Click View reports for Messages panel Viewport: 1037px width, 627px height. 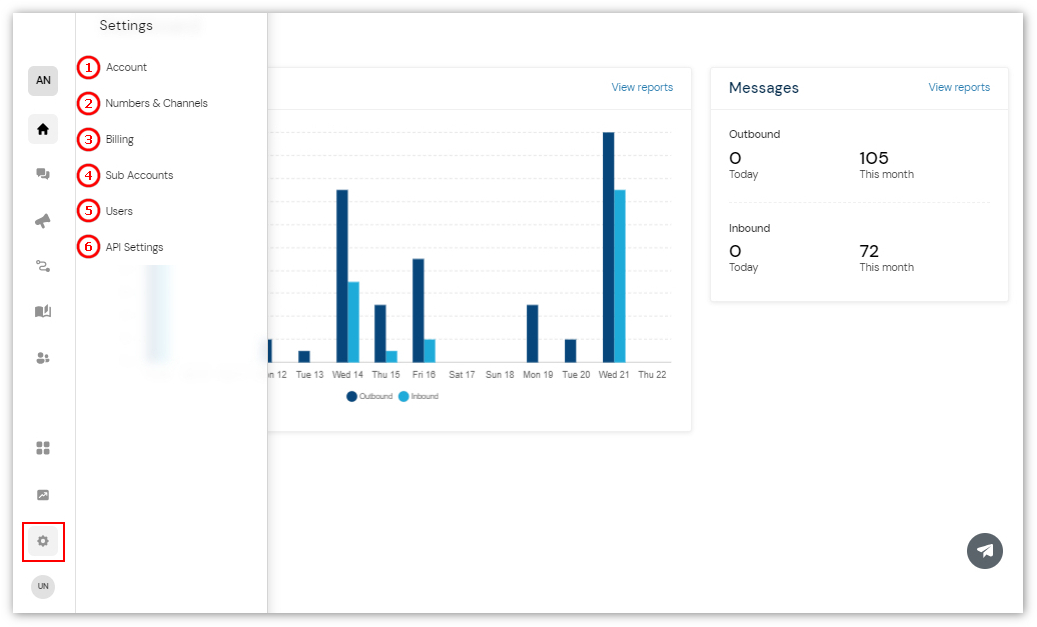click(959, 88)
